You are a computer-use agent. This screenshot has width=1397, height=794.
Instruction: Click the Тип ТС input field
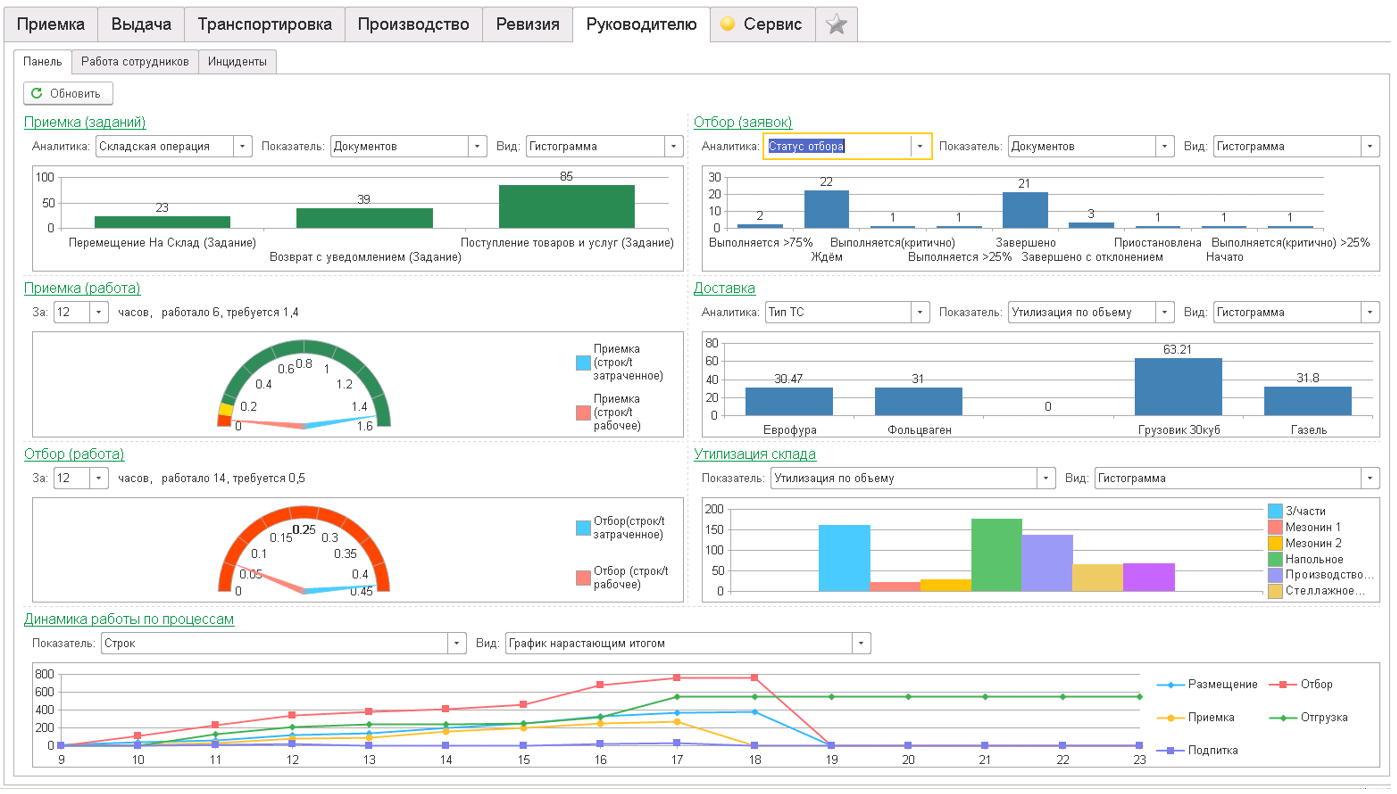coord(838,312)
